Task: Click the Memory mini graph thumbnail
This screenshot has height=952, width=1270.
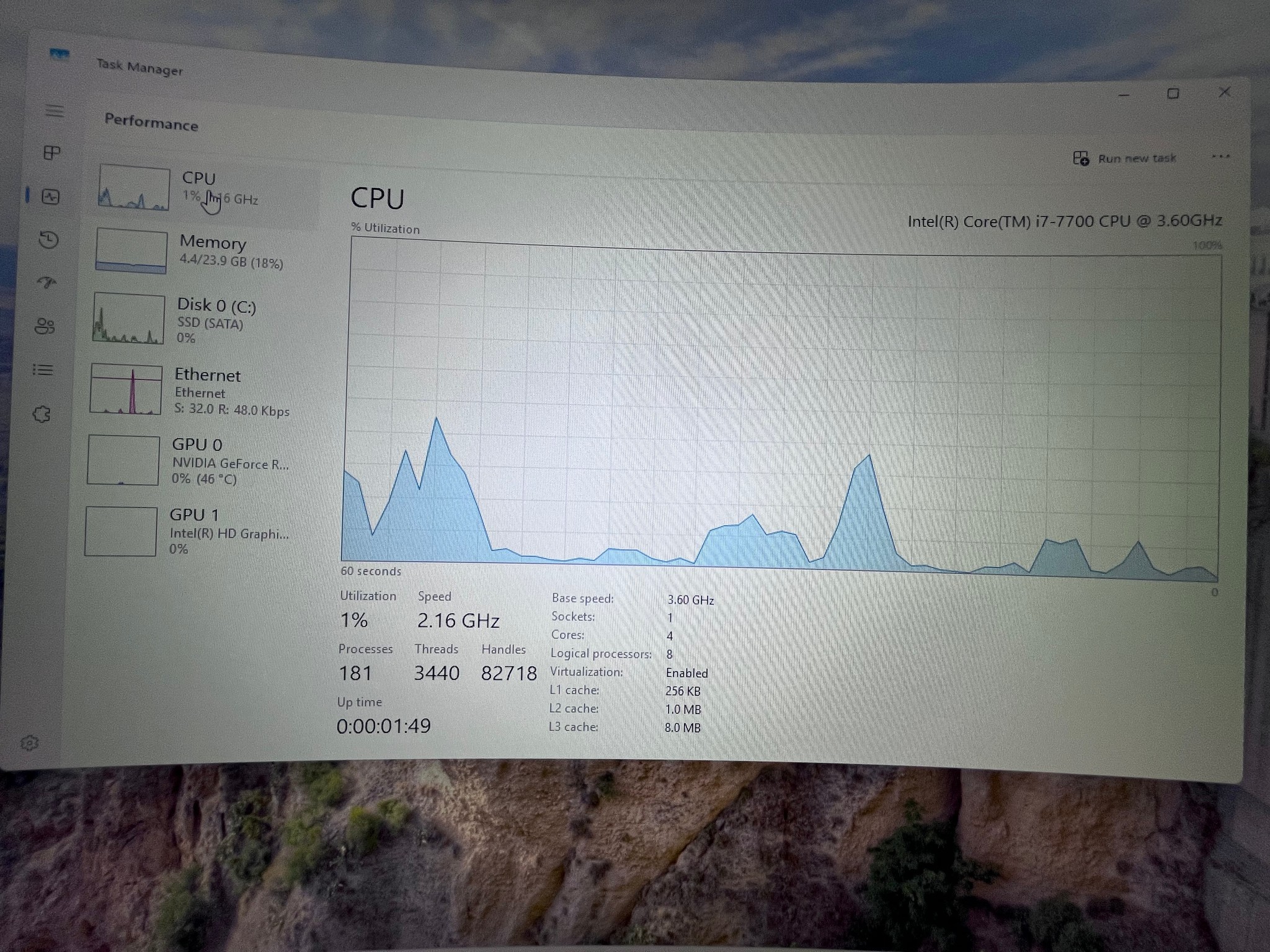Action: click(131, 251)
